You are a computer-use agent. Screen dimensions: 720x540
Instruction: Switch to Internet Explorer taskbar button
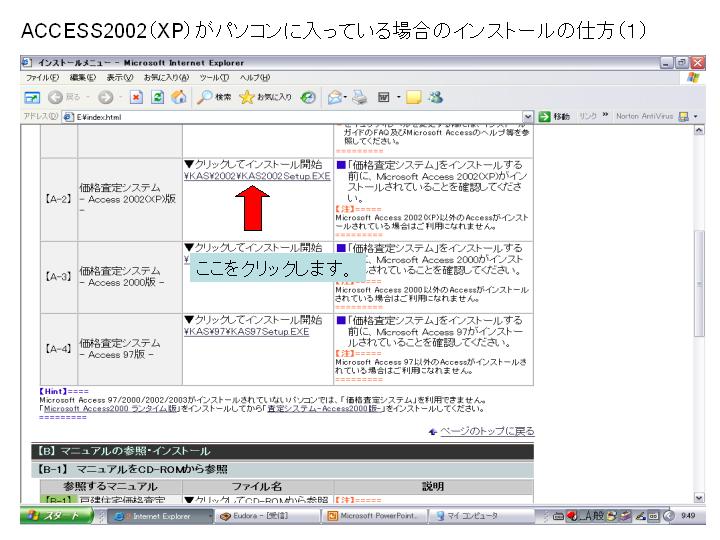[160, 516]
